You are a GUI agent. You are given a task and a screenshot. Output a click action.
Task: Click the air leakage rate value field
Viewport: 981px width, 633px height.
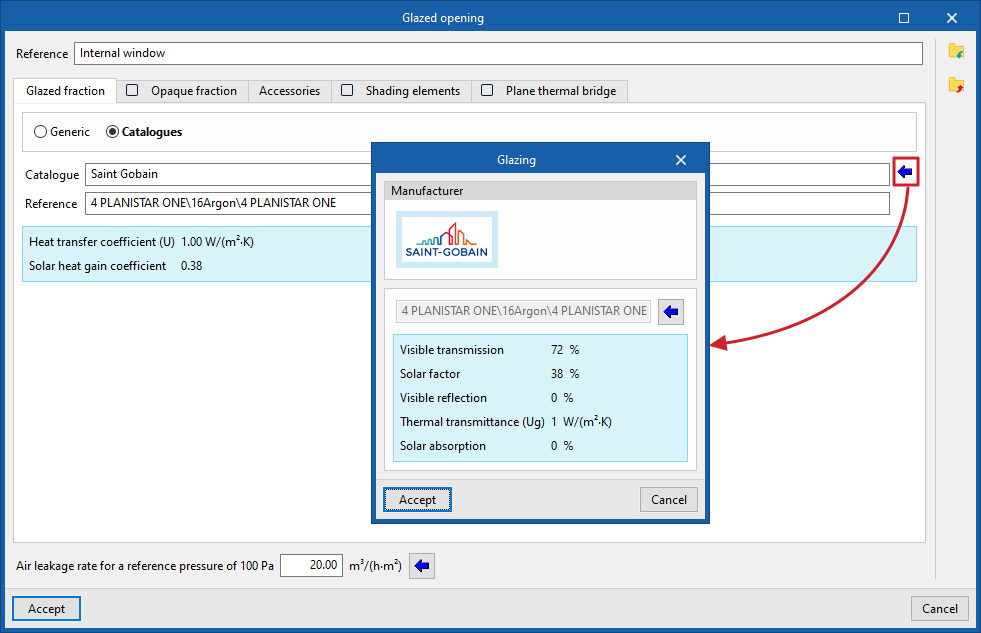(312, 565)
